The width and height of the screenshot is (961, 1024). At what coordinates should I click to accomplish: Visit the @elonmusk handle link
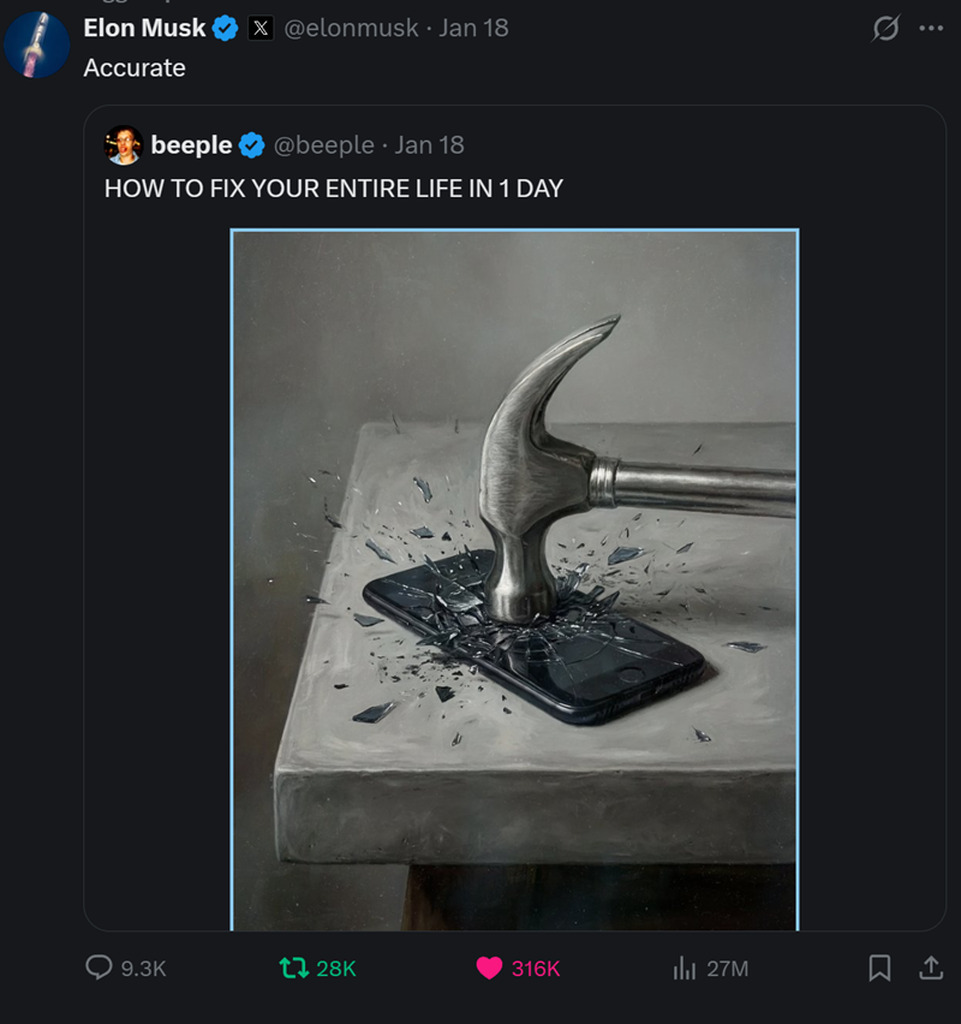click(351, 29)
